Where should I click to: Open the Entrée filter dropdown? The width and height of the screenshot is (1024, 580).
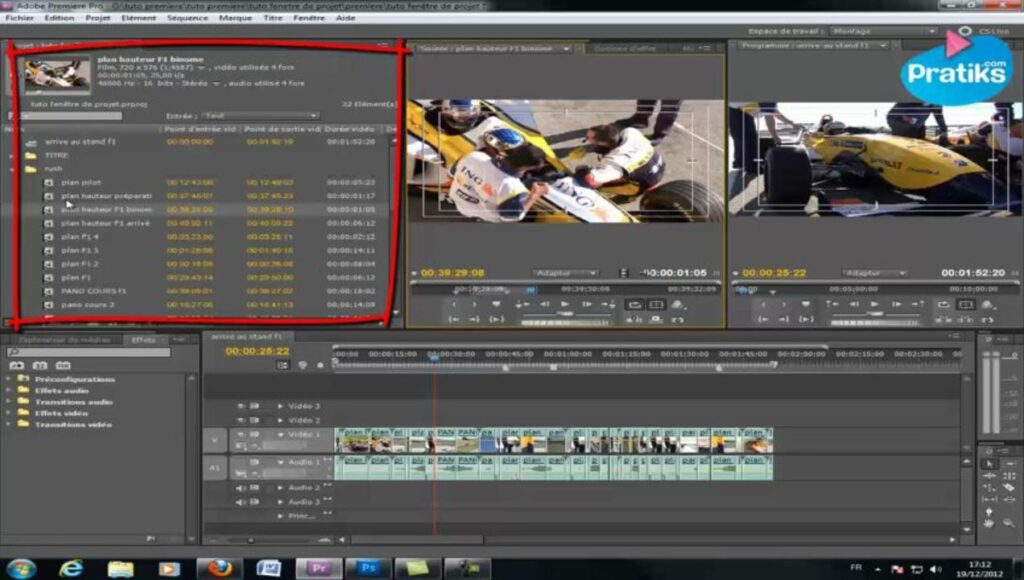click(260, 116)
